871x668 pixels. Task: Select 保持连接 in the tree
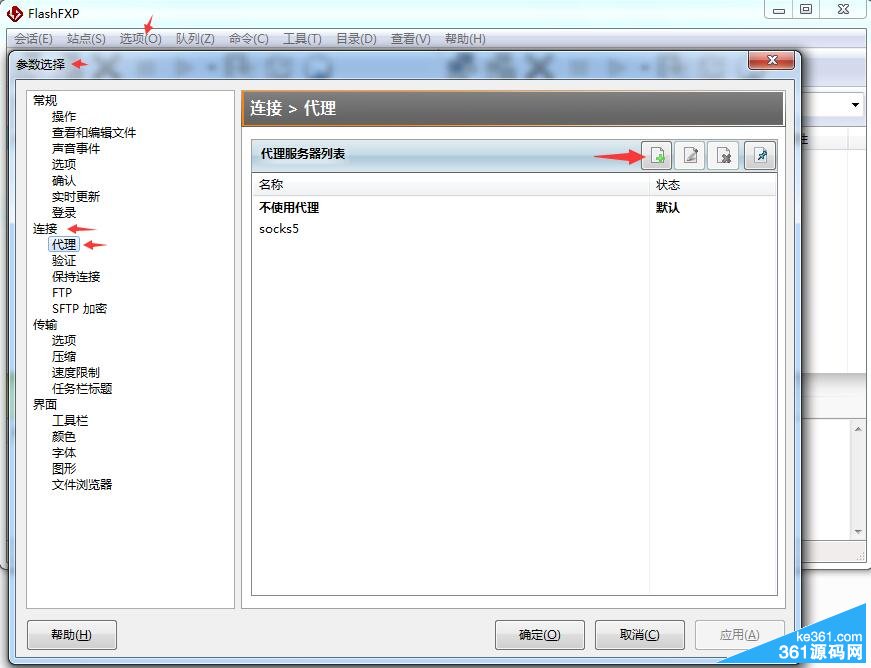76,277
